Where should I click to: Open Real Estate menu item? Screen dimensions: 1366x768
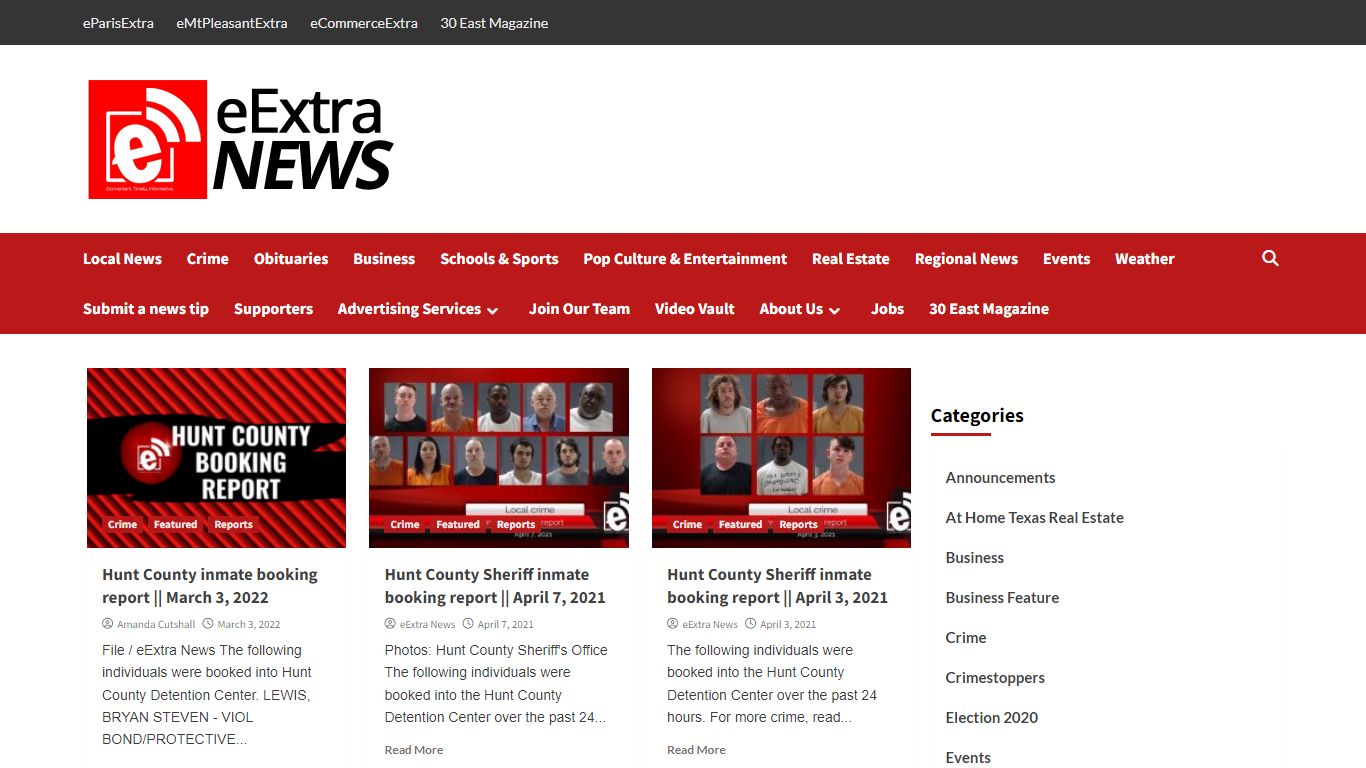point(851,259)
